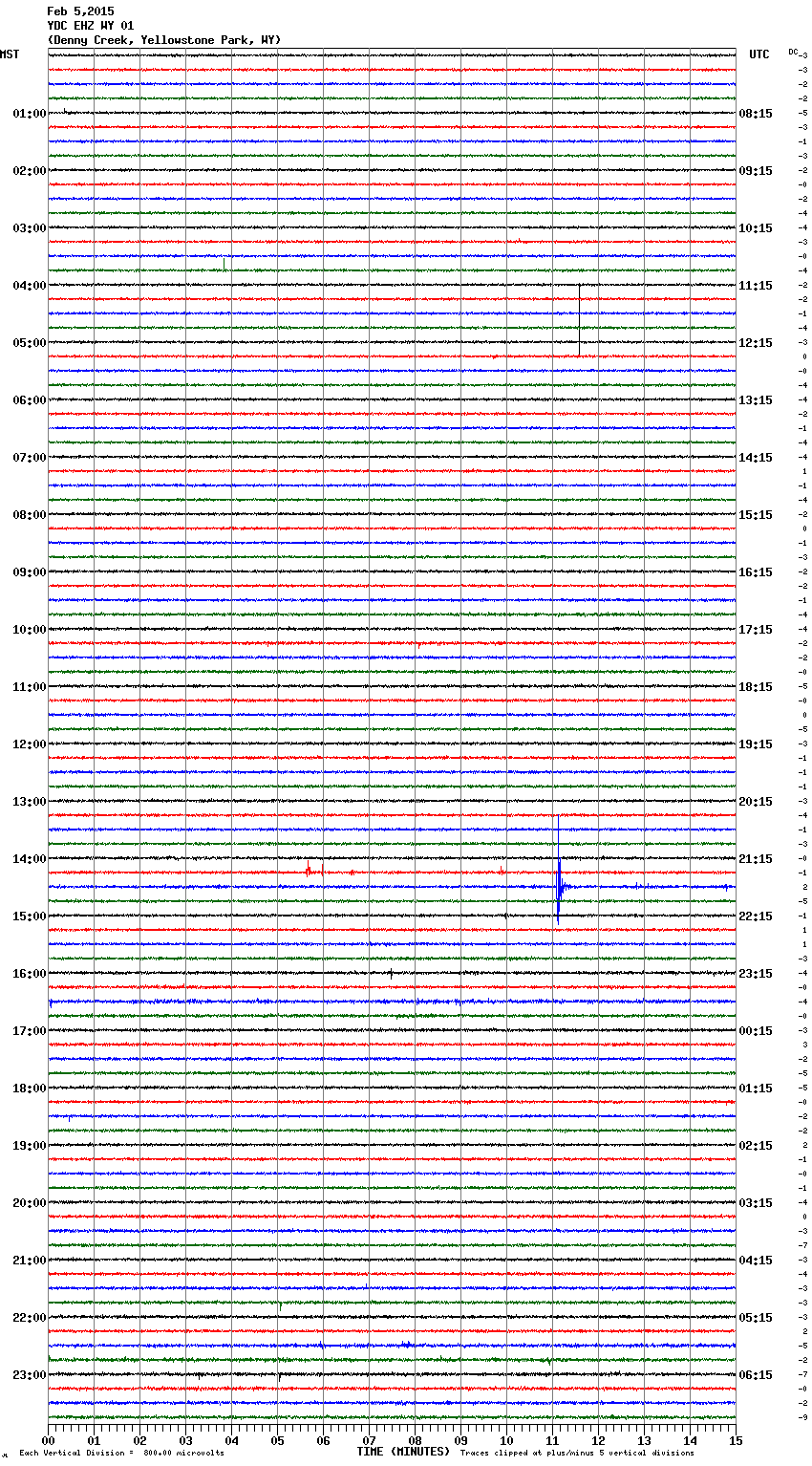812x1466 pixels.
Task: Select the 05:00 MST time label
Action: point(30,343)
